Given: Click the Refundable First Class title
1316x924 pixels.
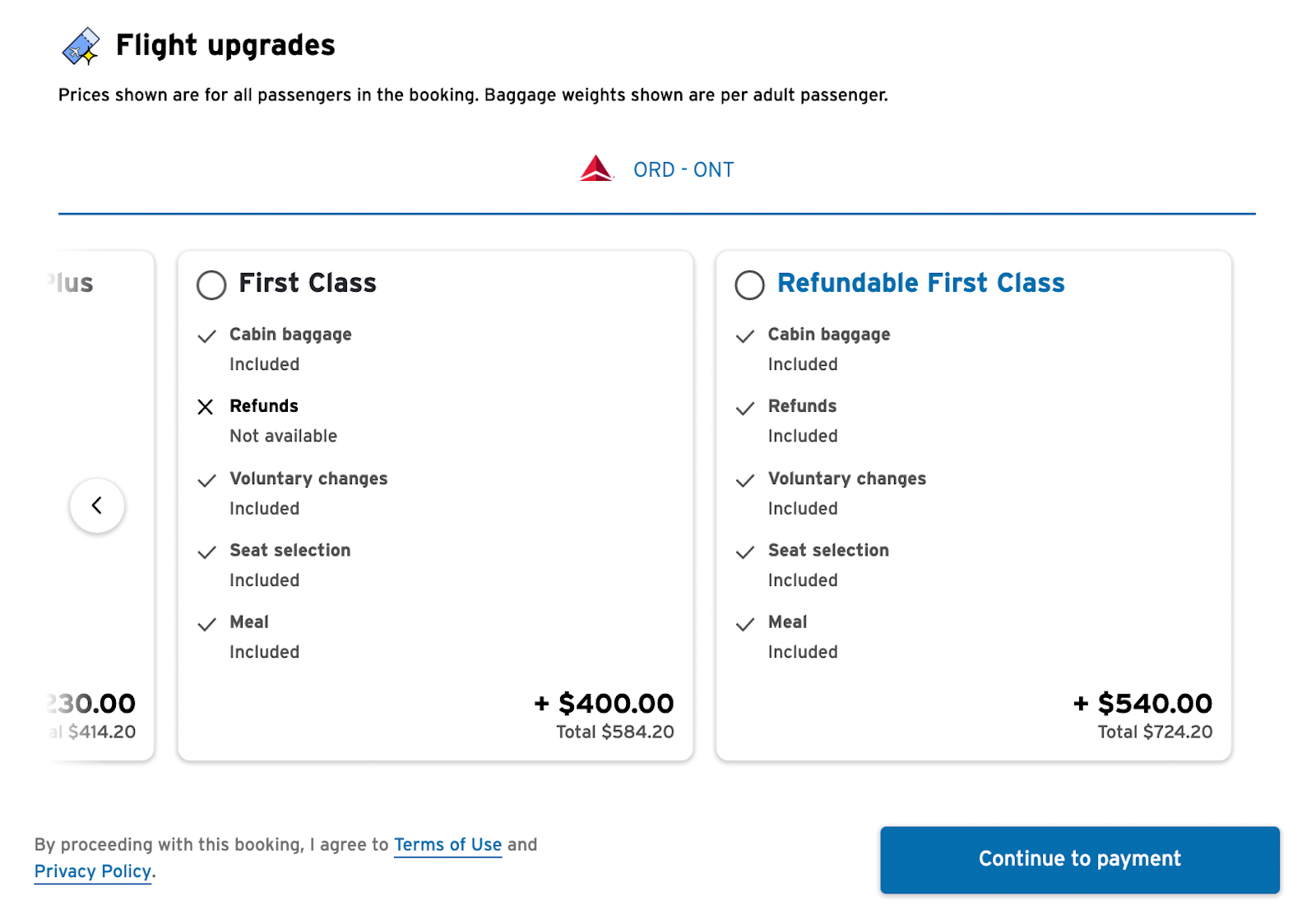Looking at the screenshot, I should 920,283.
